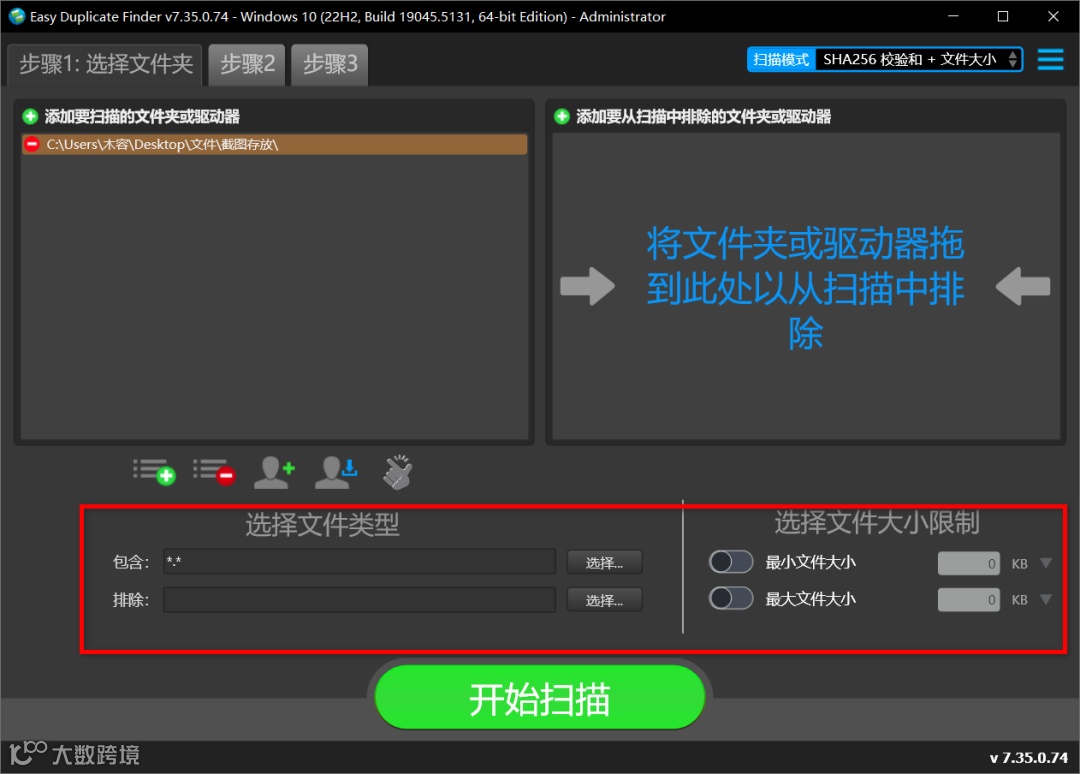The width and height of the screenshot is (1080, 774).
Task: Open KB unit dropdown for maximum size
Action: 1046,599
